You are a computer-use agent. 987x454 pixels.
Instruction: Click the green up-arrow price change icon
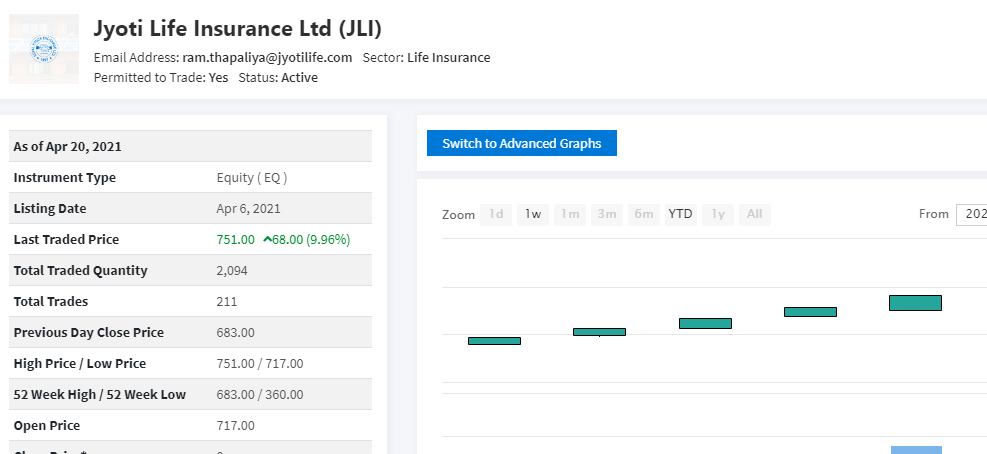click(x=268, y=239)
